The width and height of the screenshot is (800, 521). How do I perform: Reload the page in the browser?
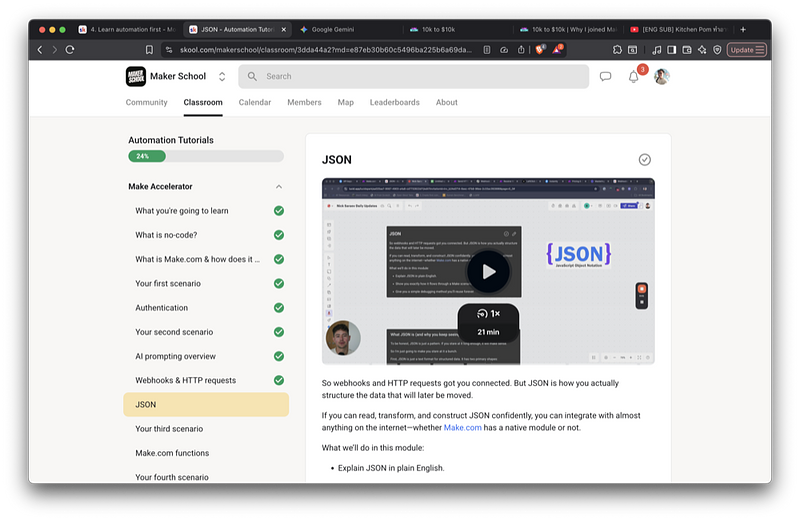tap(70, 49)
